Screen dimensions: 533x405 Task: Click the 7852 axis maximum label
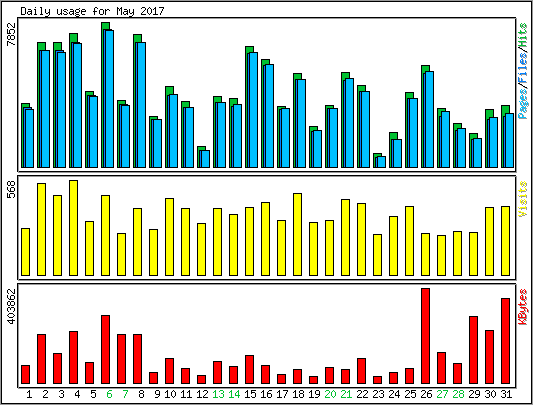click(x=12, y=34)
